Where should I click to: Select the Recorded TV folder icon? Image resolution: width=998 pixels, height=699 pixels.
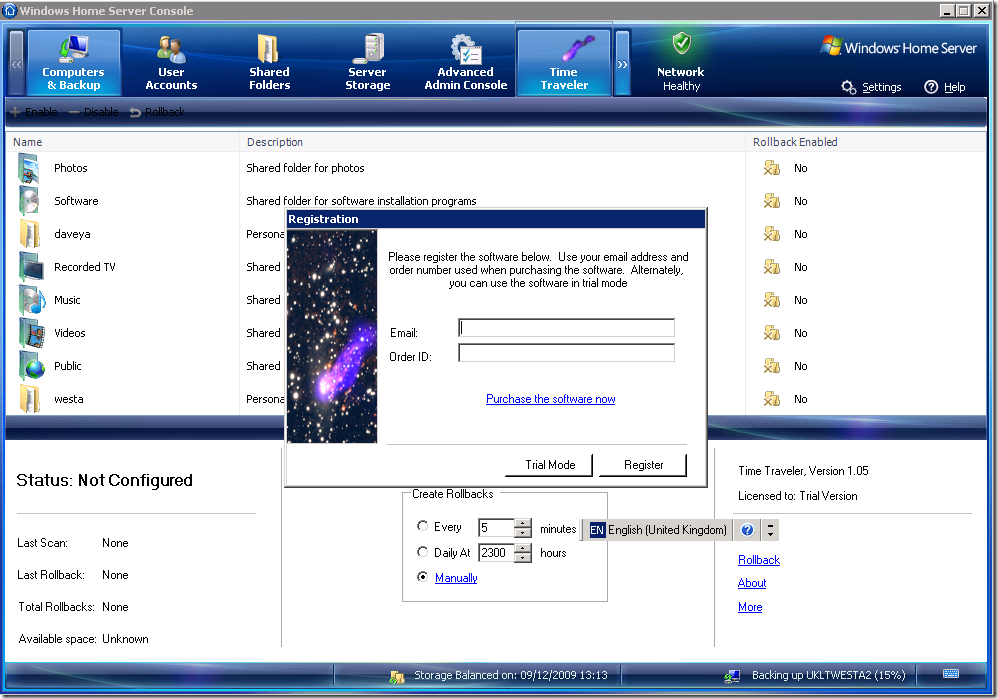pyautogui.click(x=31, y=267)
